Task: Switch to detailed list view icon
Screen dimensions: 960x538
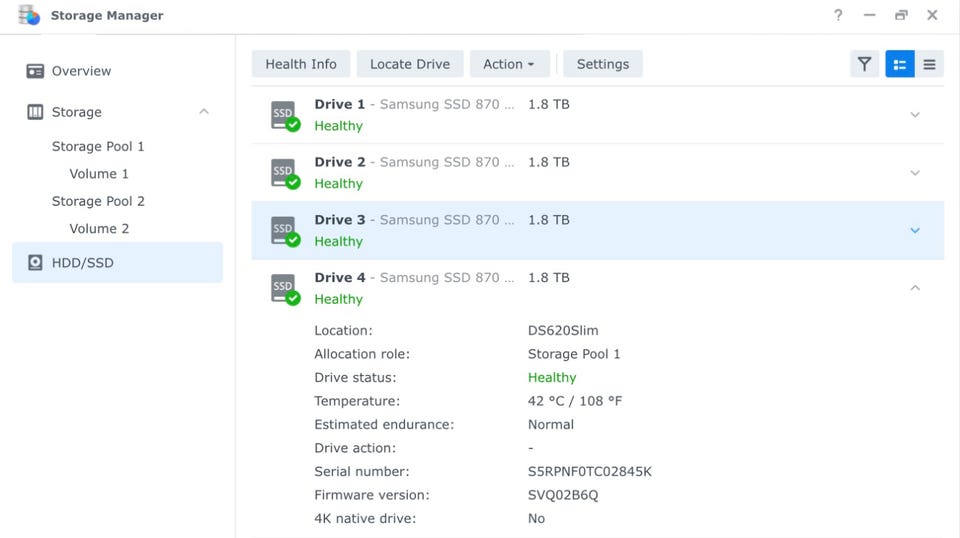Action: coord(900,64)
